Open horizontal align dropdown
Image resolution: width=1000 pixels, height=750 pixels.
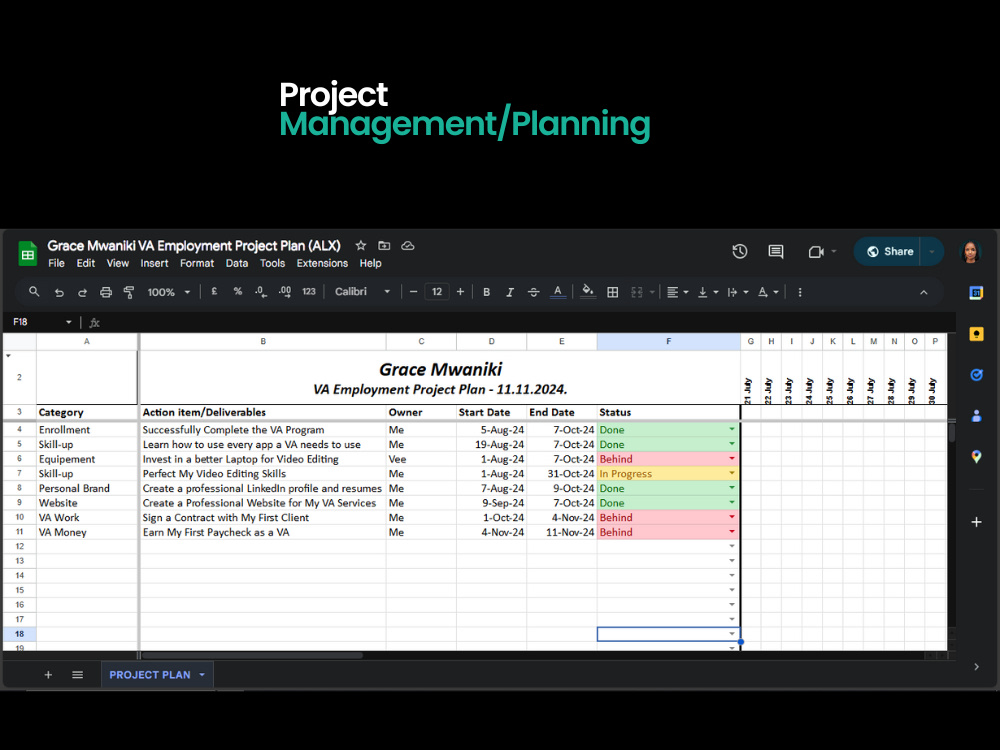point(677,292)
